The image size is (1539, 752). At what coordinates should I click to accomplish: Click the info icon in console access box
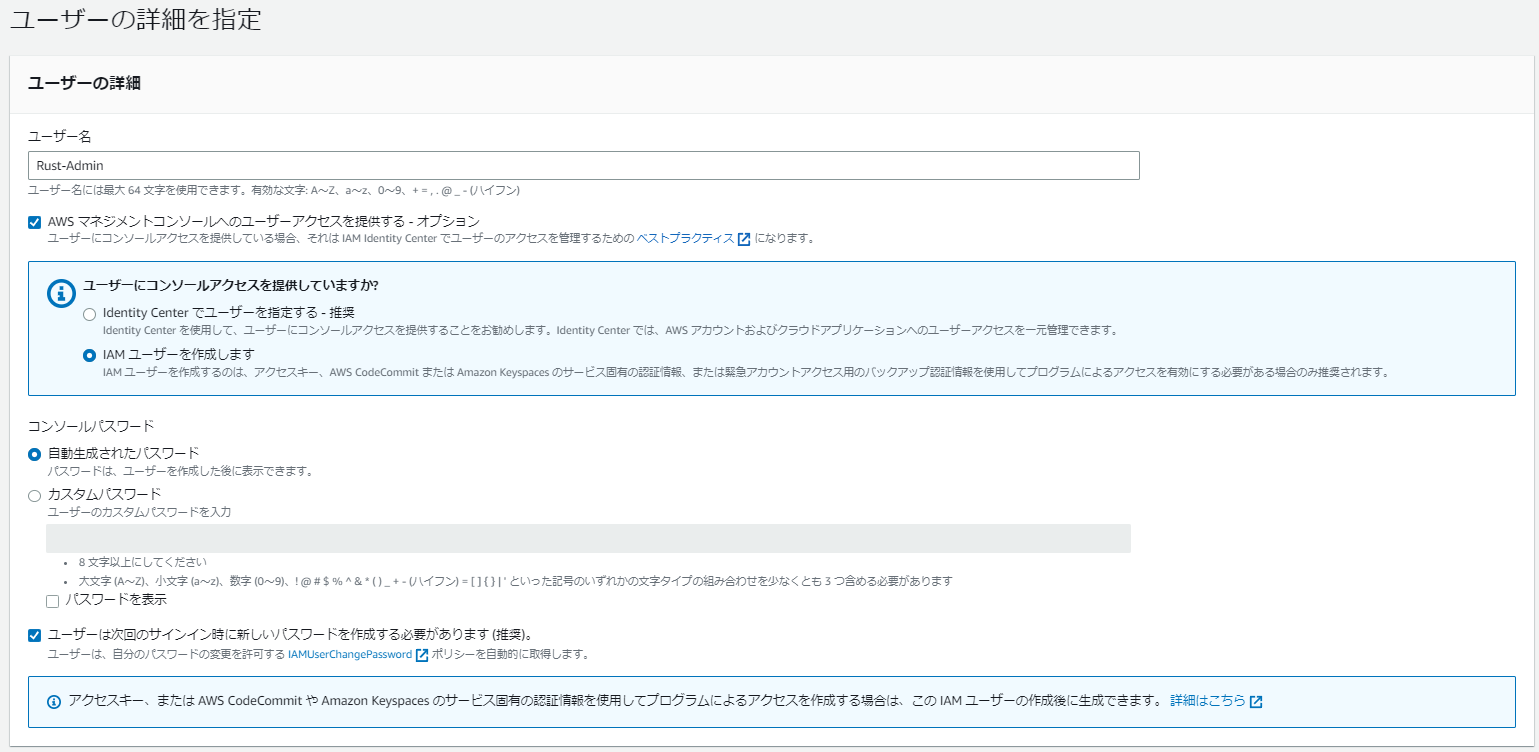(62, 293)
